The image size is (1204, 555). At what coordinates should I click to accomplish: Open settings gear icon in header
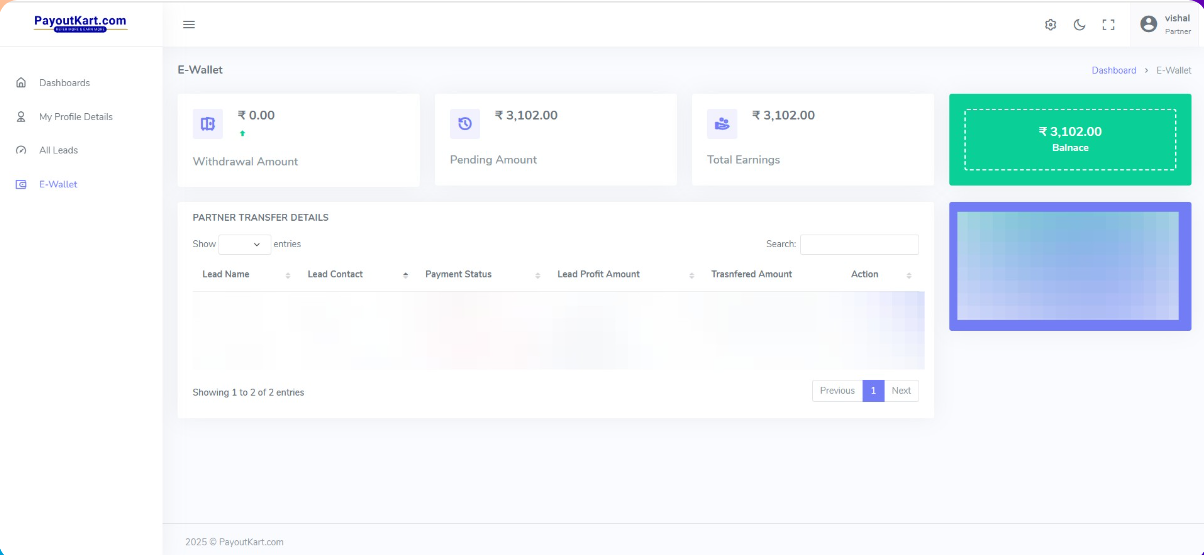[1050, 25]
